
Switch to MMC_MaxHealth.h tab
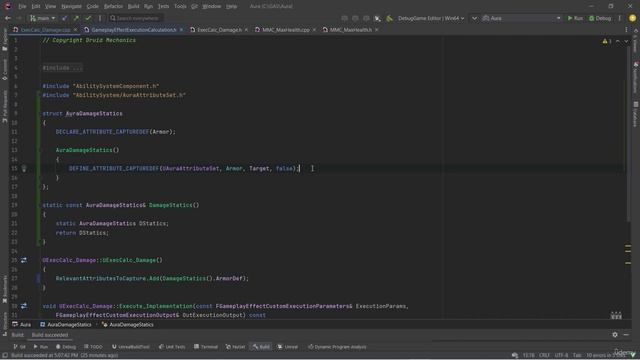(x=351, y=30)
